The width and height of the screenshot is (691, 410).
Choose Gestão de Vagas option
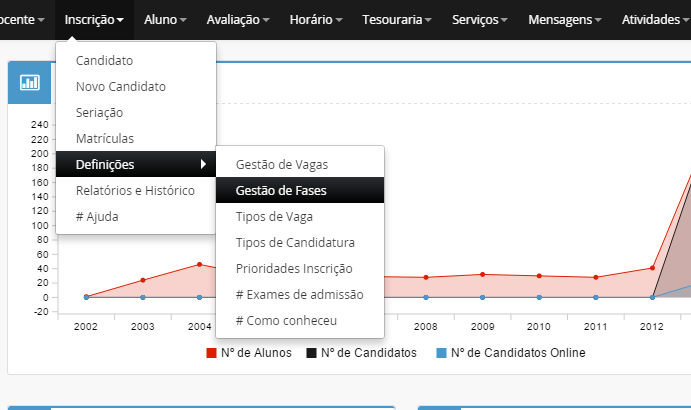(x=281, y=164)
